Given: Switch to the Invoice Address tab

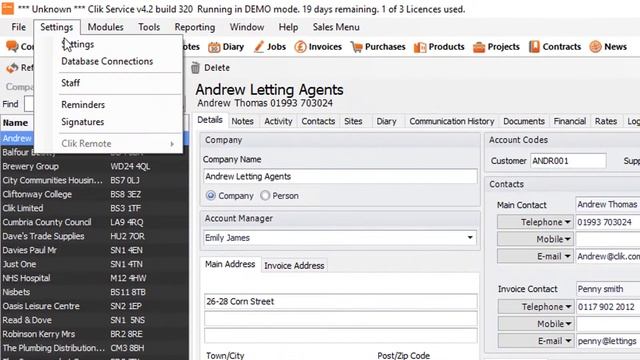Looking at the screenshot, I should click(x=294, y=265).
